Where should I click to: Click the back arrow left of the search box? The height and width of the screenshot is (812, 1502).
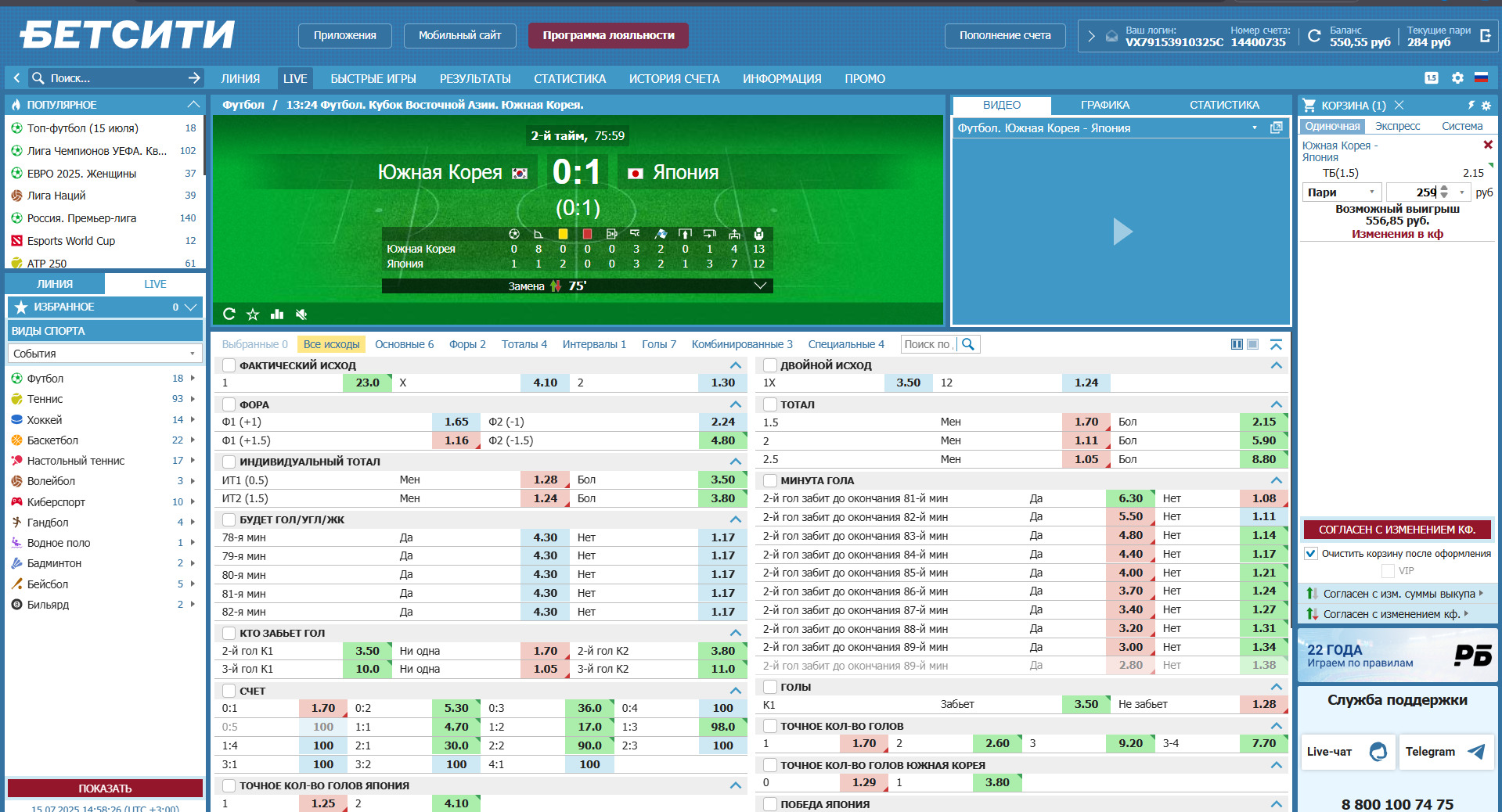tap(16, 78)
